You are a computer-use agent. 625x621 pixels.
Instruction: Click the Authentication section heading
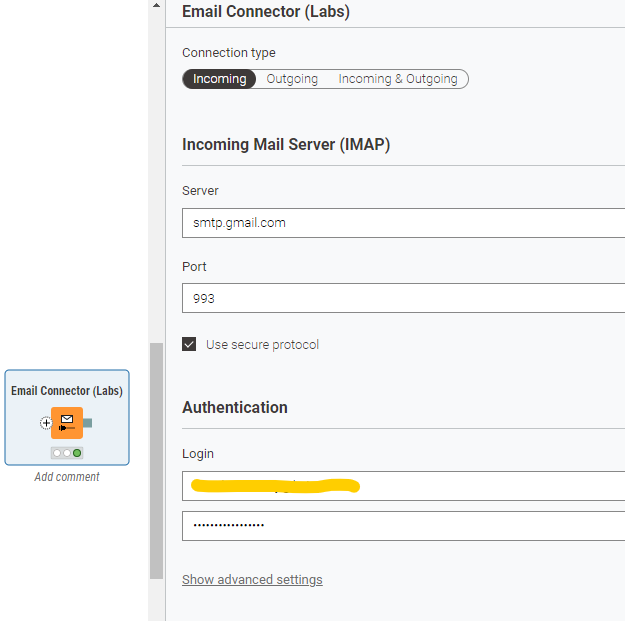point(235,408)
